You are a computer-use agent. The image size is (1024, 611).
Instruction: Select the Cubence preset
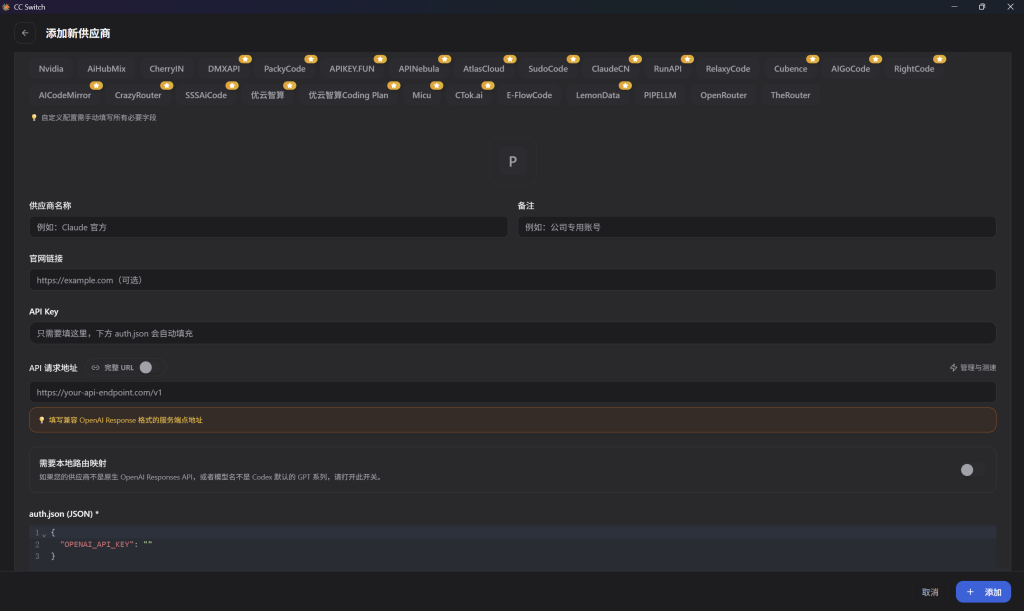click(x=790, y=69)
